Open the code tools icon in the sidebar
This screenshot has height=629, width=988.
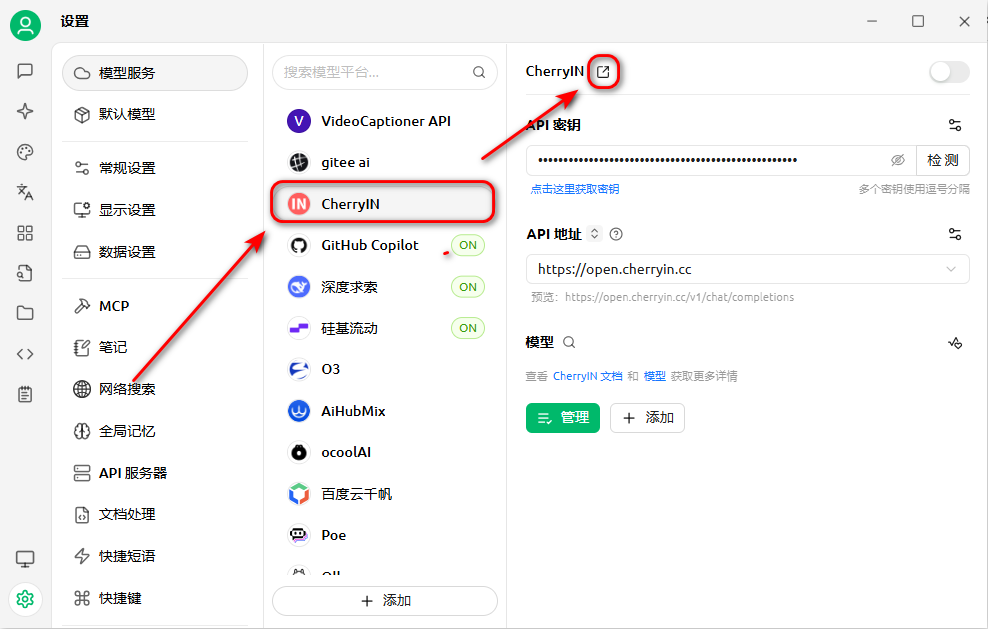click(25, 354)
